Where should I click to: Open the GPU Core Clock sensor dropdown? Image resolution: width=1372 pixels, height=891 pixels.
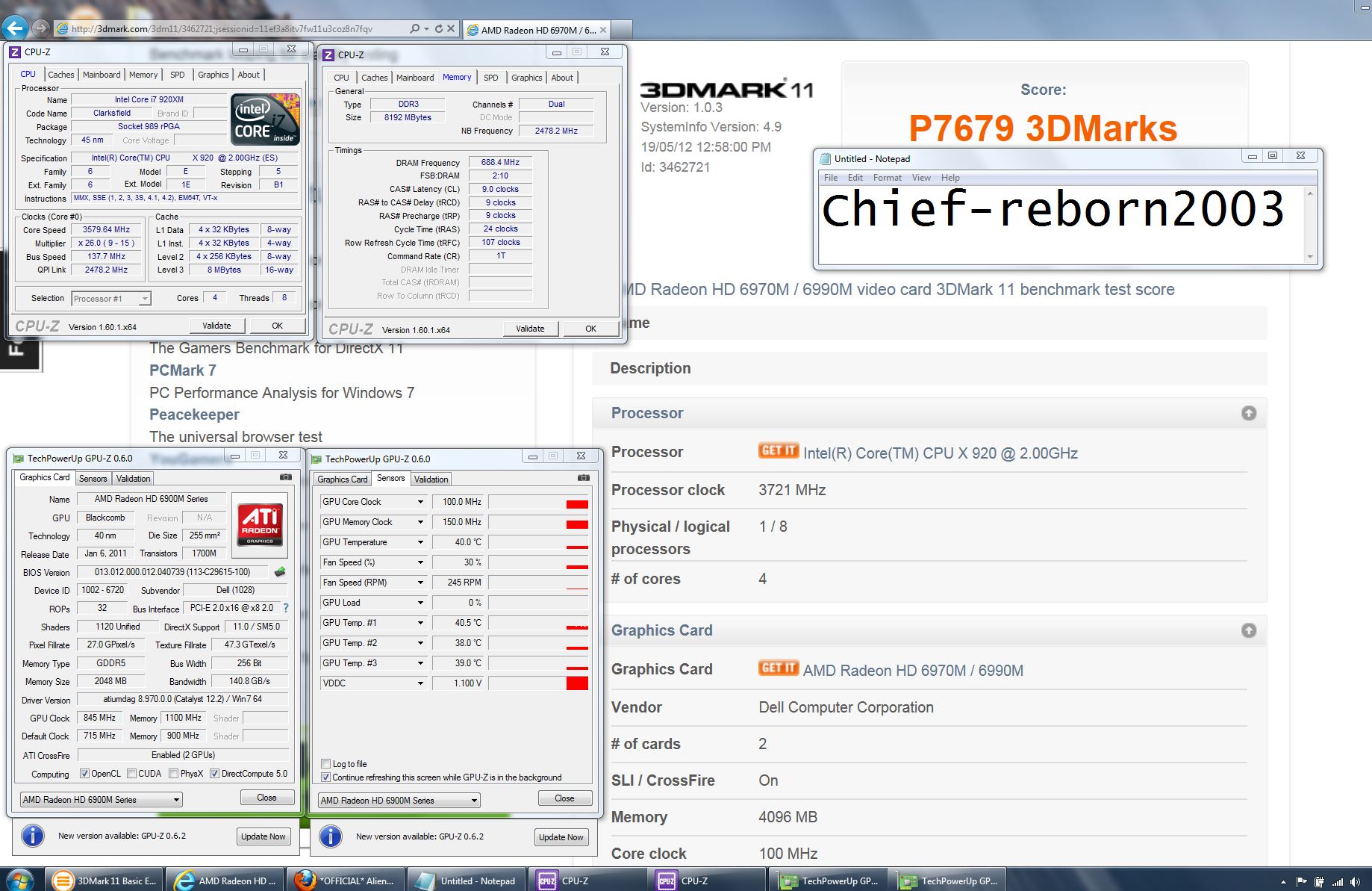(x=420, y=502)
